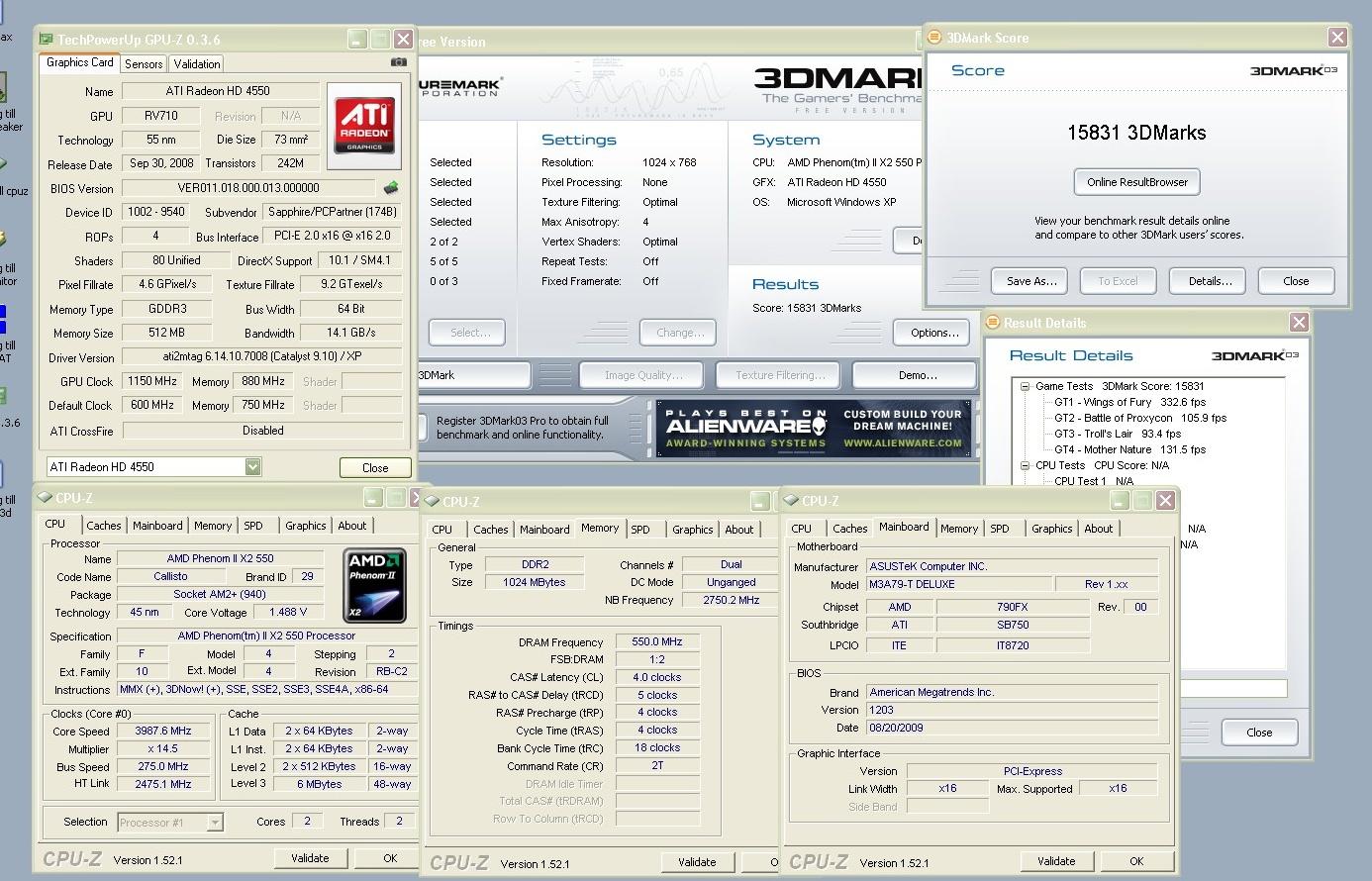
Task: Click the Demo button in 3DMark03
Action: [917, 375]
